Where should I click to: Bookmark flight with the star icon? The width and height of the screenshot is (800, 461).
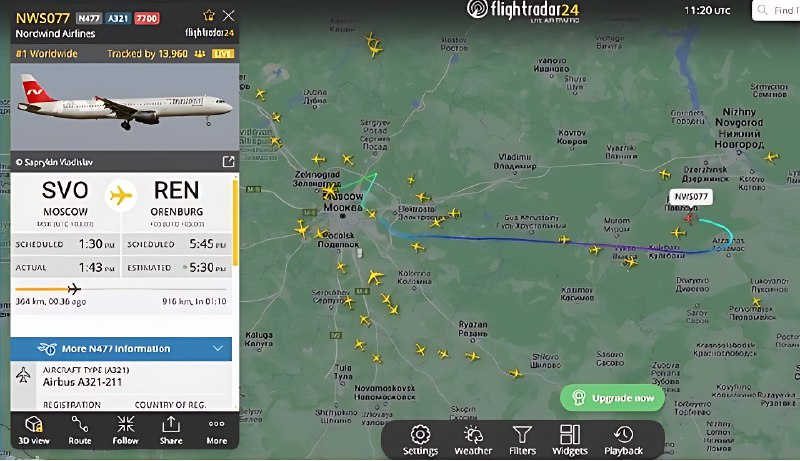[x=209, y=15]
